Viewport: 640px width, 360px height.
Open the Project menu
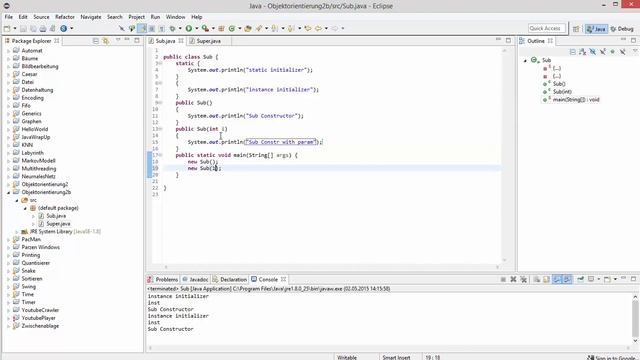tap(136, 17)
